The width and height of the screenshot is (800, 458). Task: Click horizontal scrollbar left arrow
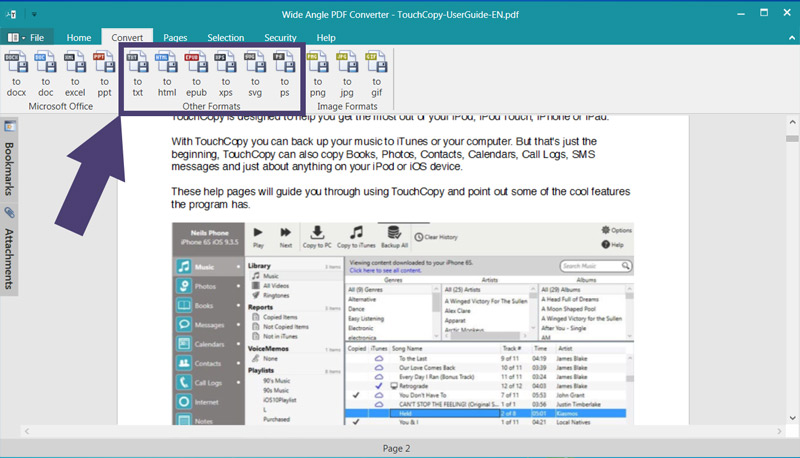point(27,431)
